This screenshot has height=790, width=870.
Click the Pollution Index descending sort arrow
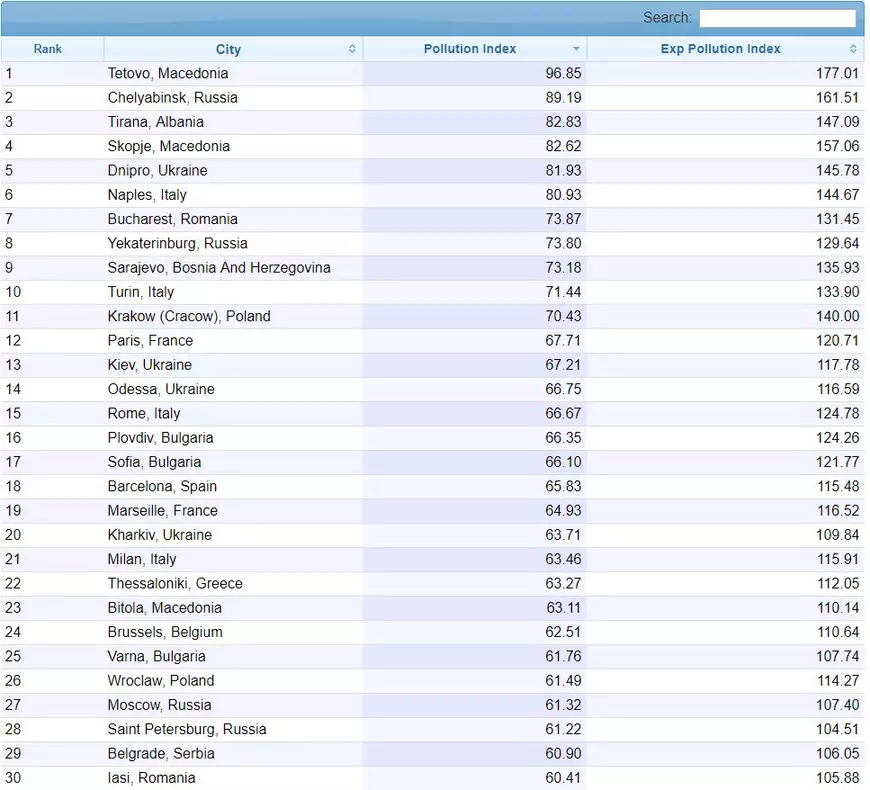click(x=576, y=49)
